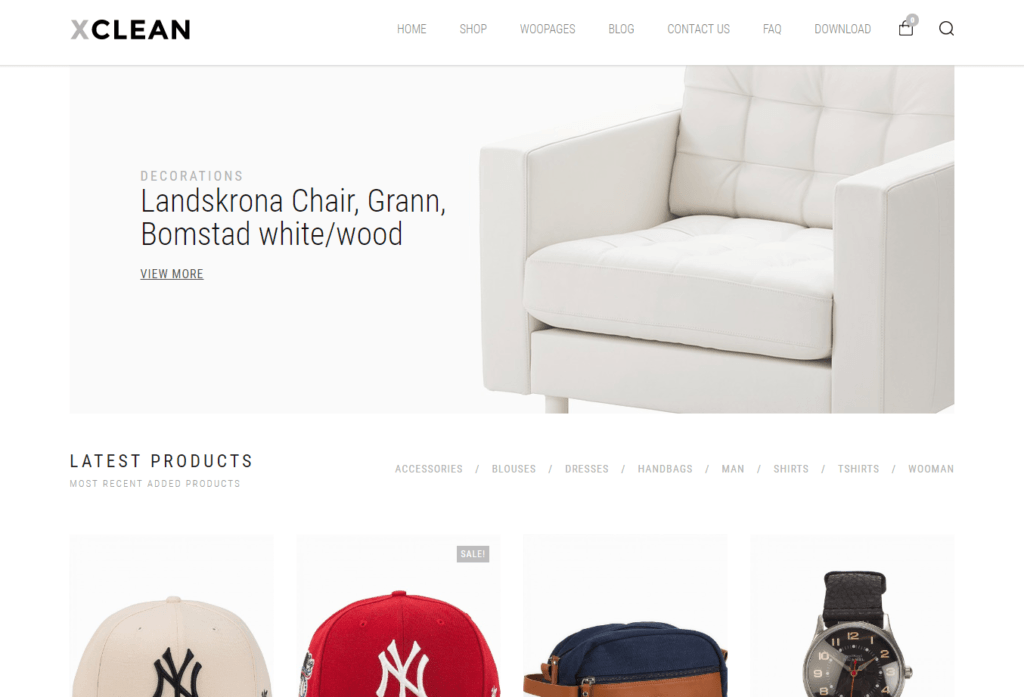Screen dimensions: 1024x697
Task: Select the Dresses category filter
Action: [x=586, y=469]
